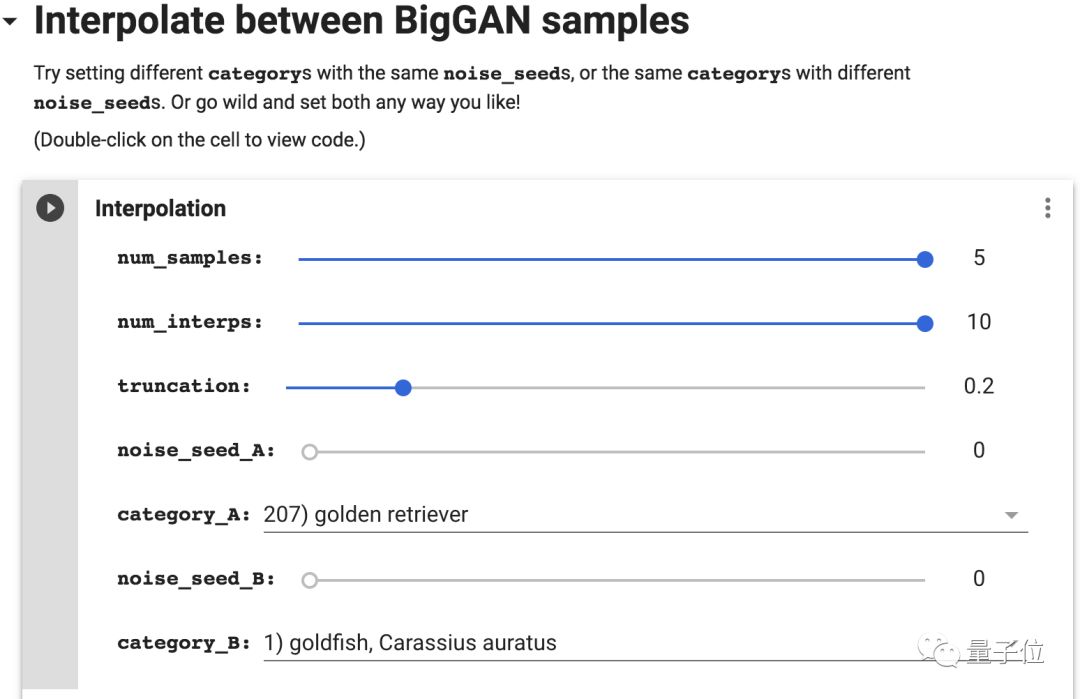
Task: Click the num_interps value 10
Action: (979, 322)
